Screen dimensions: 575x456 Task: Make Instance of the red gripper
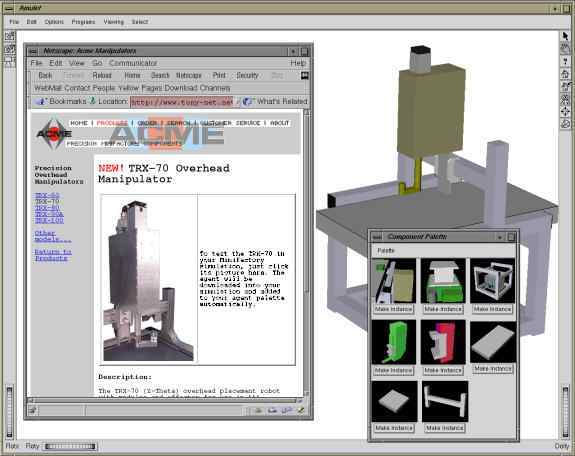click(443, 371)
